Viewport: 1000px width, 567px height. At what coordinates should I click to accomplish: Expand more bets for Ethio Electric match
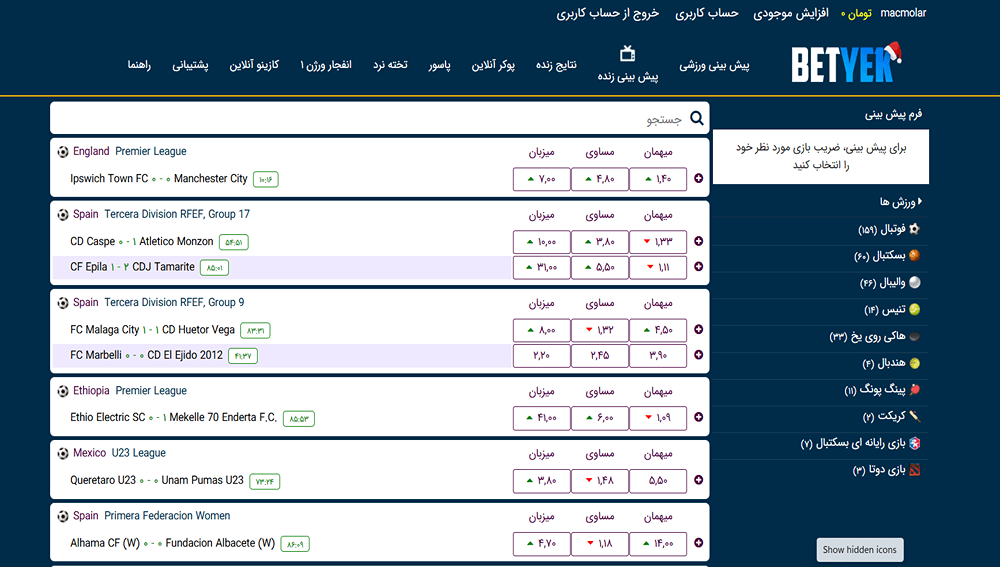tap(698, 417)
